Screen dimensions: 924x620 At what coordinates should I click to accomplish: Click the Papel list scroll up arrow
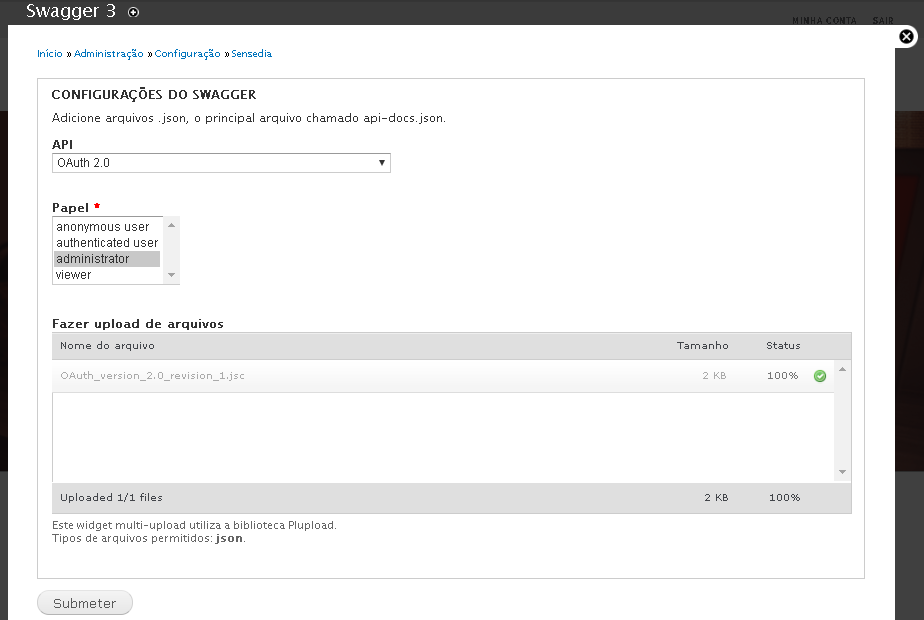171,225
